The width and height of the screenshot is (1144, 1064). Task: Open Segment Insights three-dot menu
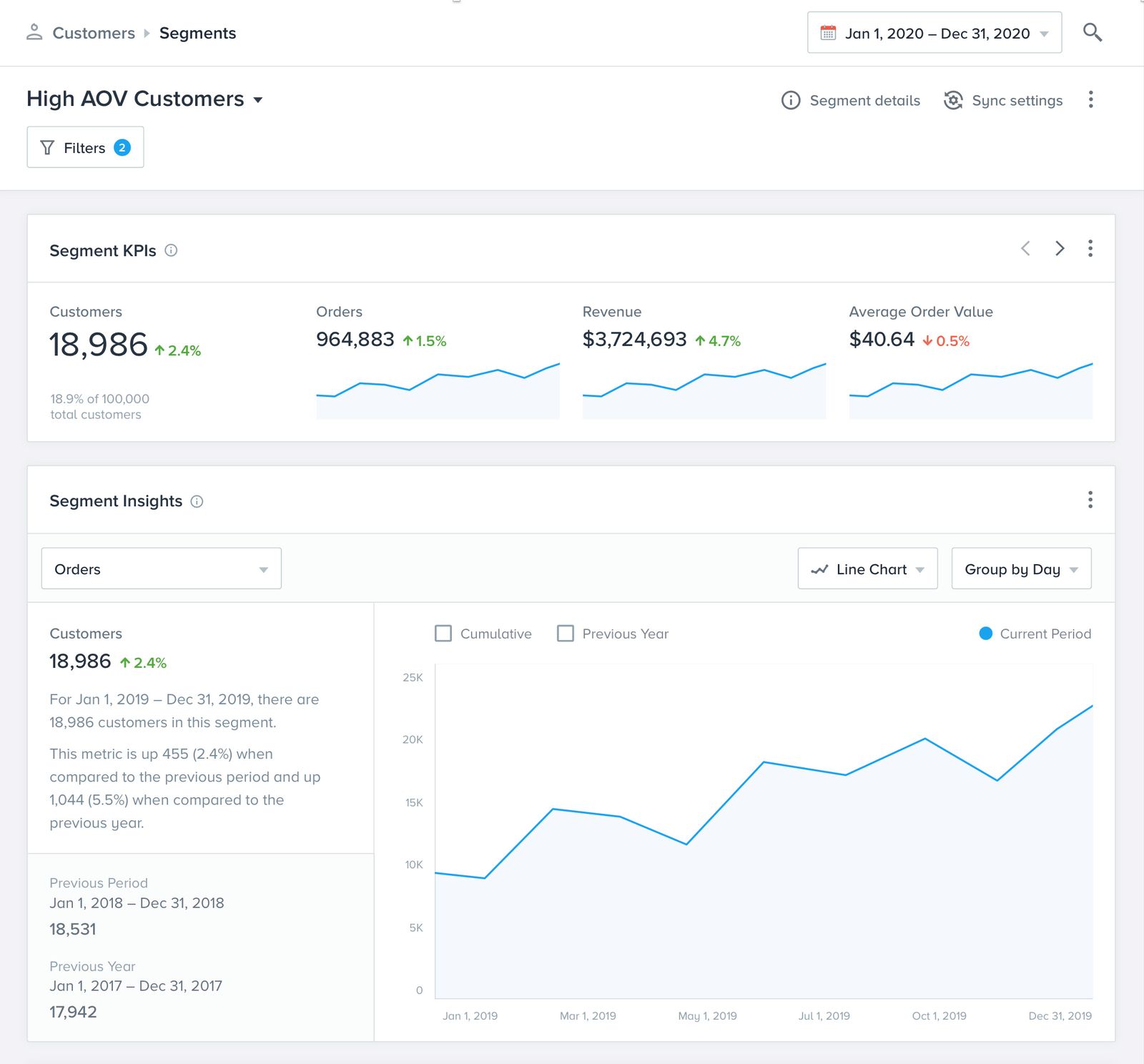(x=1090, y=500)
